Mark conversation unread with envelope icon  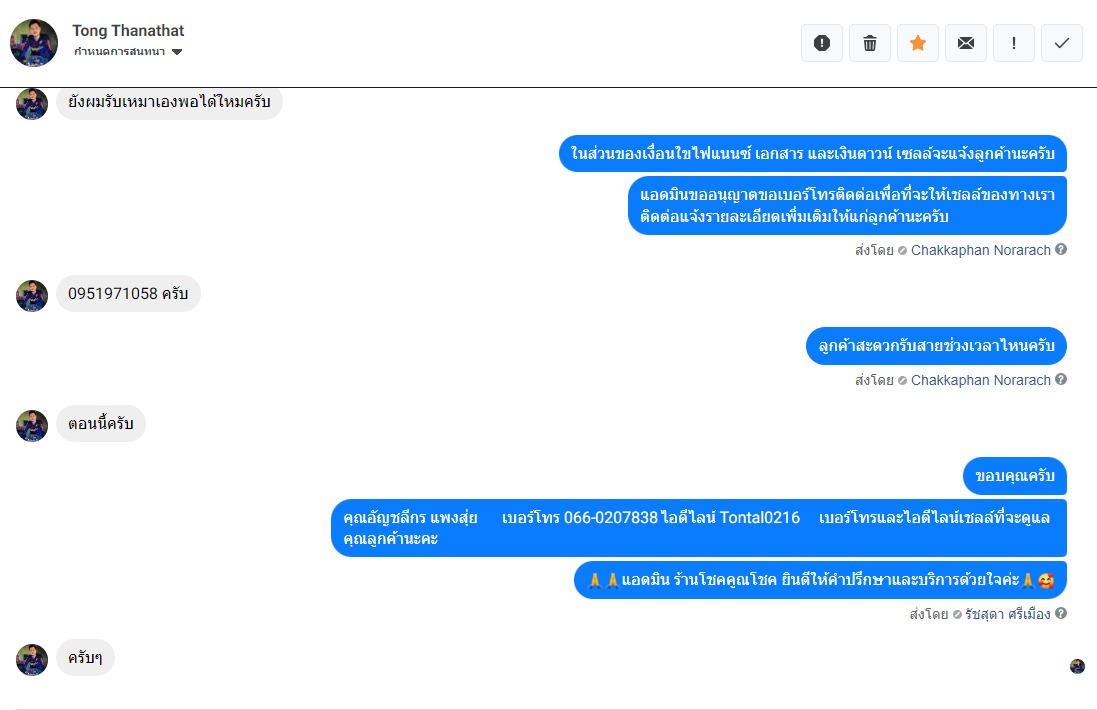pyautogui.click(x=966, y=43)
